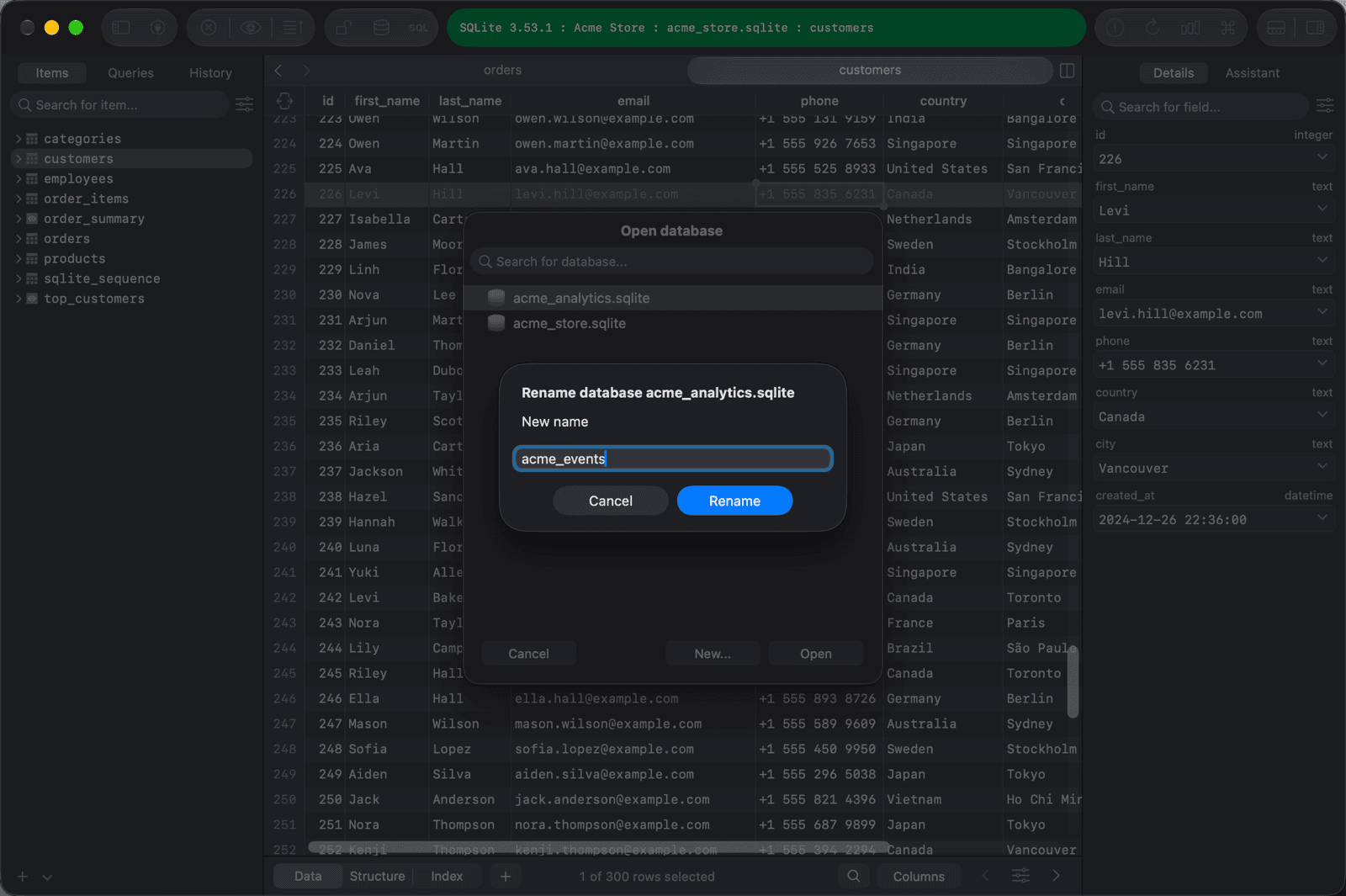Click the vertical scrollbar of data grid
This screenshot has height=896, width=1346.
1073,681
